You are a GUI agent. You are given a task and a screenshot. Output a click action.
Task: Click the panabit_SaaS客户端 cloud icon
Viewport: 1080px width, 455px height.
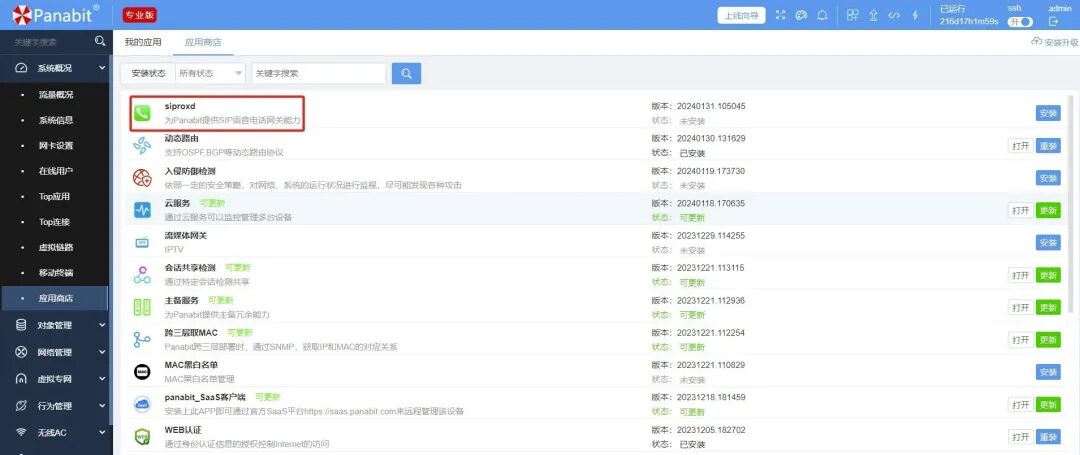click(142, 405)
